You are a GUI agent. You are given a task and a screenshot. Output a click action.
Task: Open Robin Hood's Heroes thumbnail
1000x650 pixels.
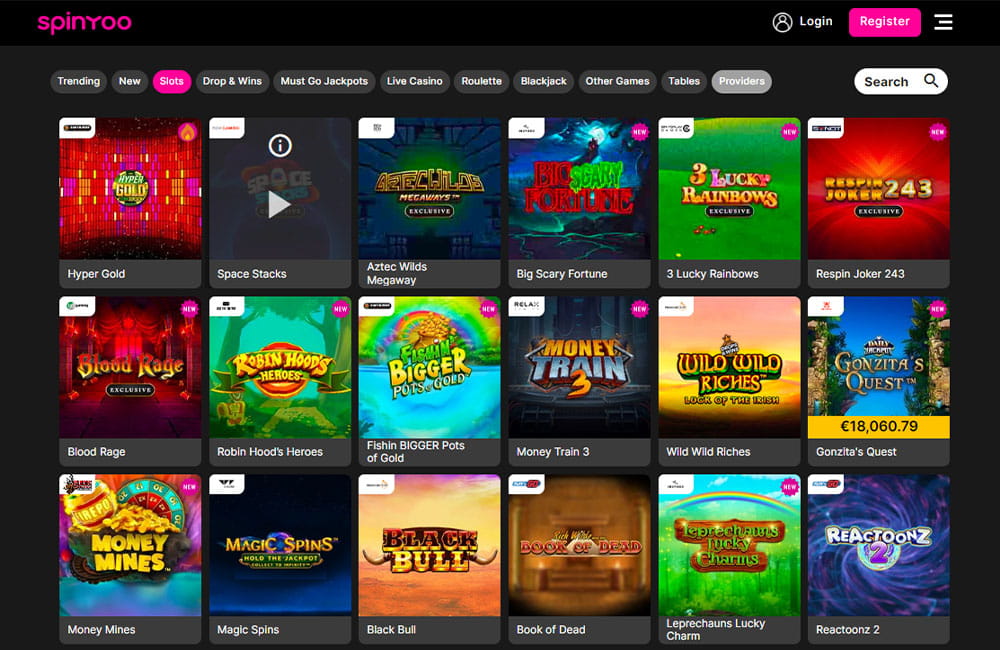[280, 367]
